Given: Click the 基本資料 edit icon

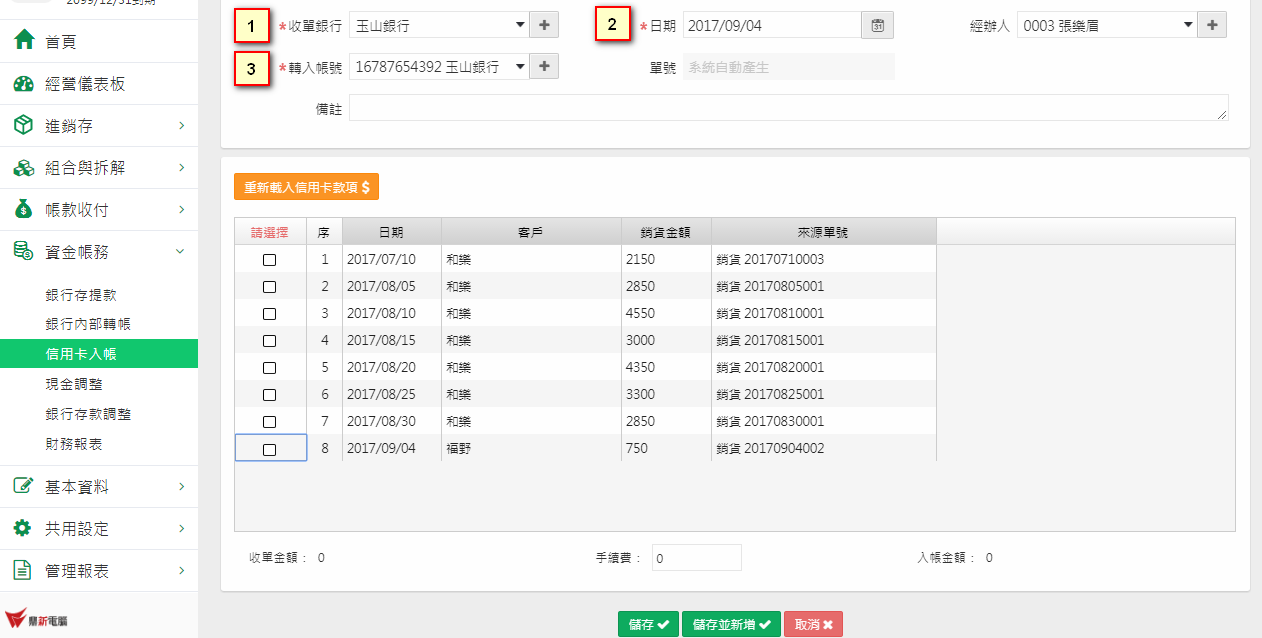Looking at the screenshot, I should coord(24,486).
